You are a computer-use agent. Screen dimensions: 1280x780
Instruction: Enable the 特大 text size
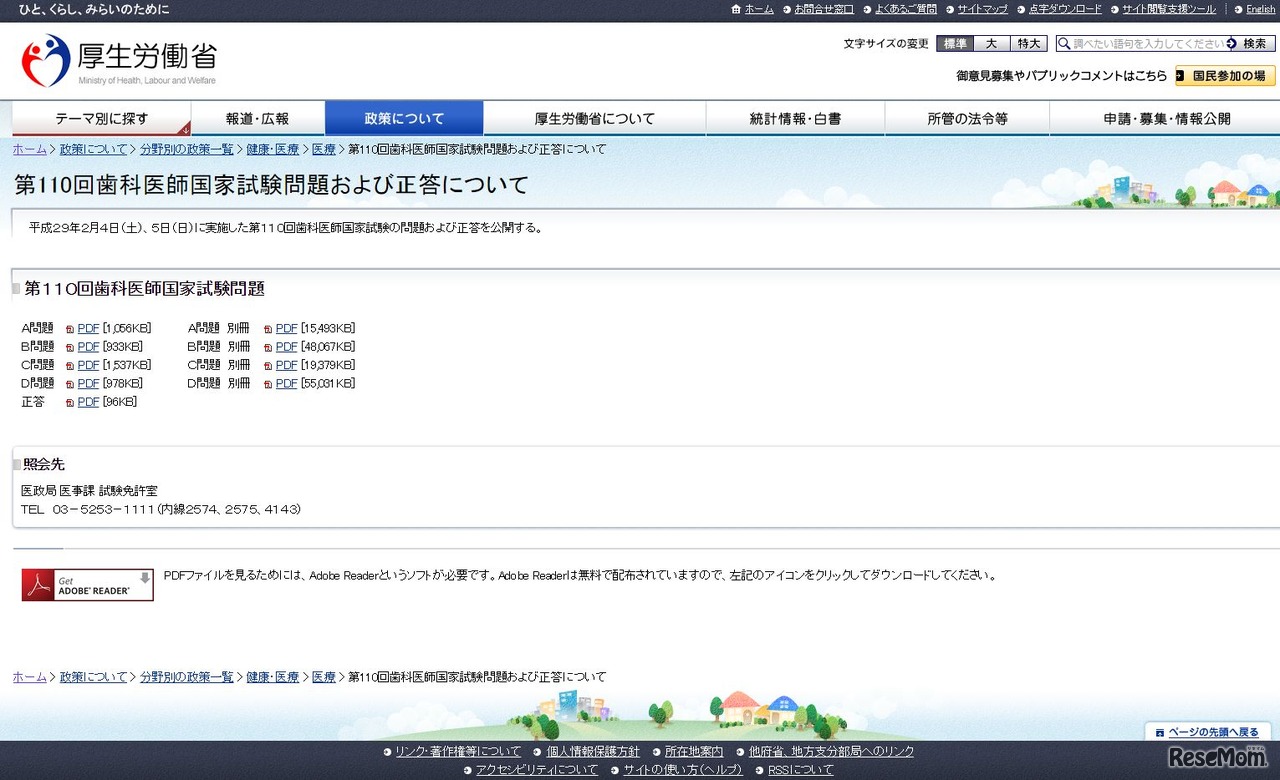(1028, 43)
